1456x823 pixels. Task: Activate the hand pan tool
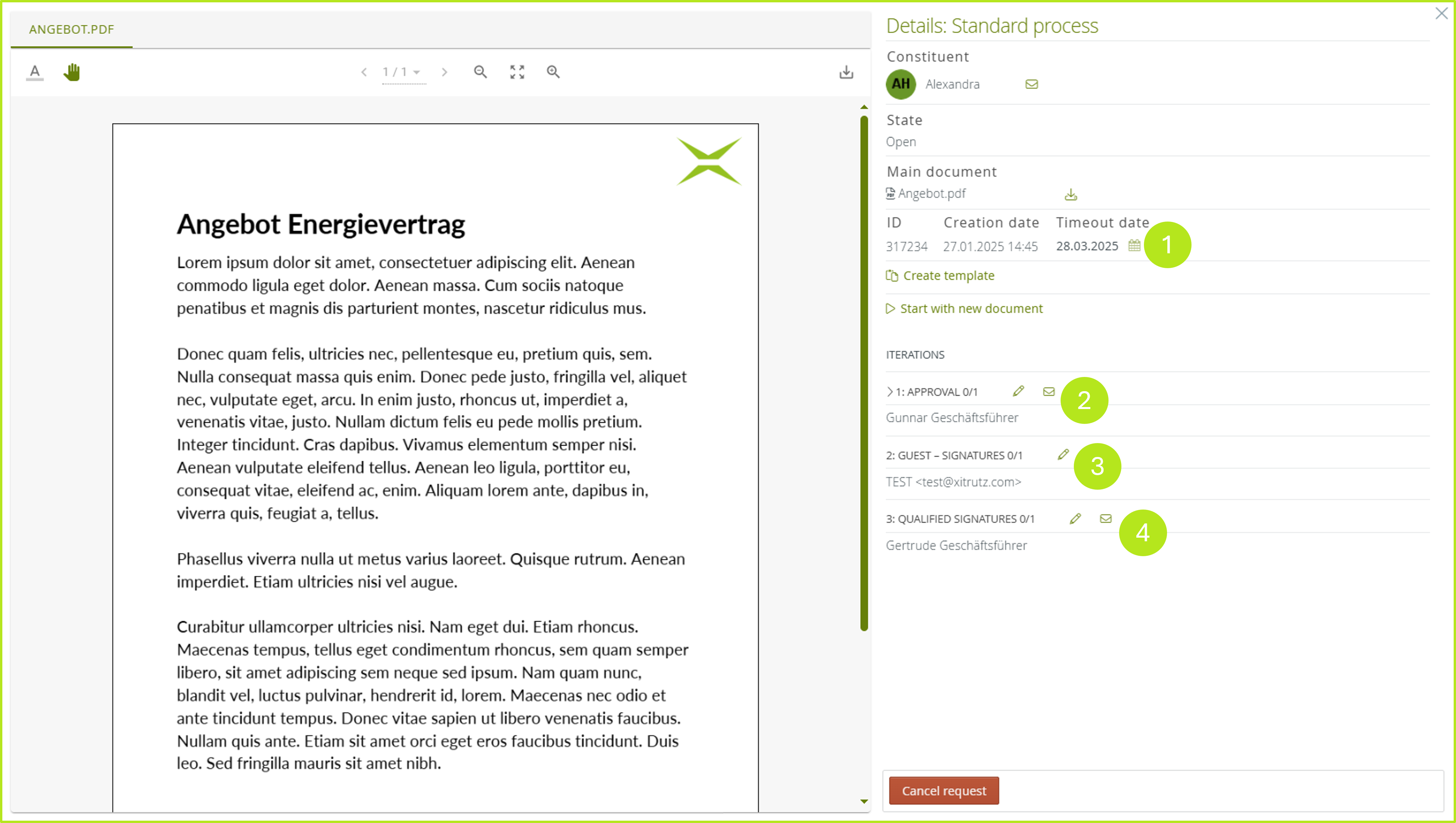pyautogui.click(x=72, y=72)
